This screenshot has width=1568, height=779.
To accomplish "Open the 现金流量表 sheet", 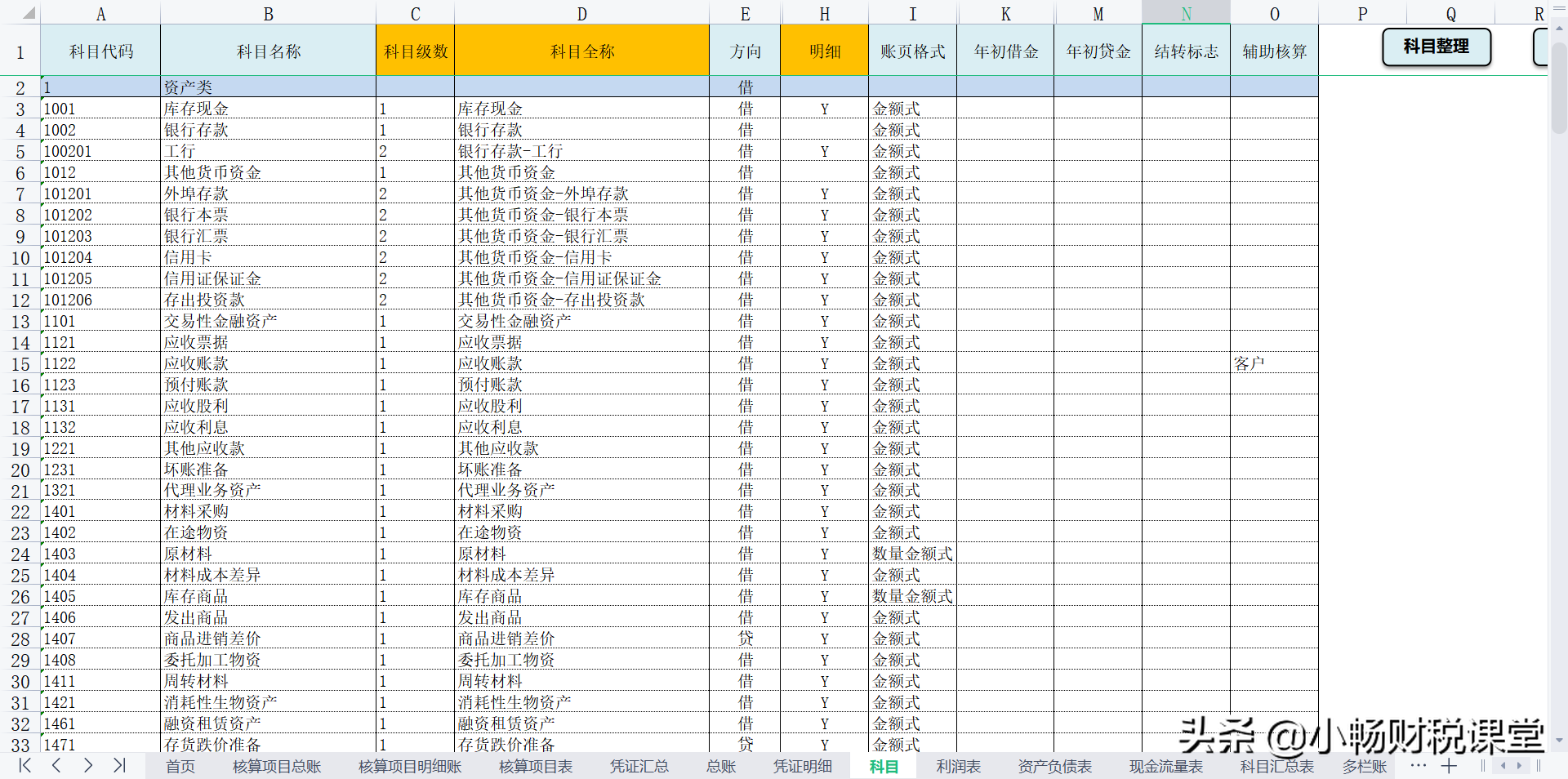I will pyautogui.click(x=1167, y=766).
